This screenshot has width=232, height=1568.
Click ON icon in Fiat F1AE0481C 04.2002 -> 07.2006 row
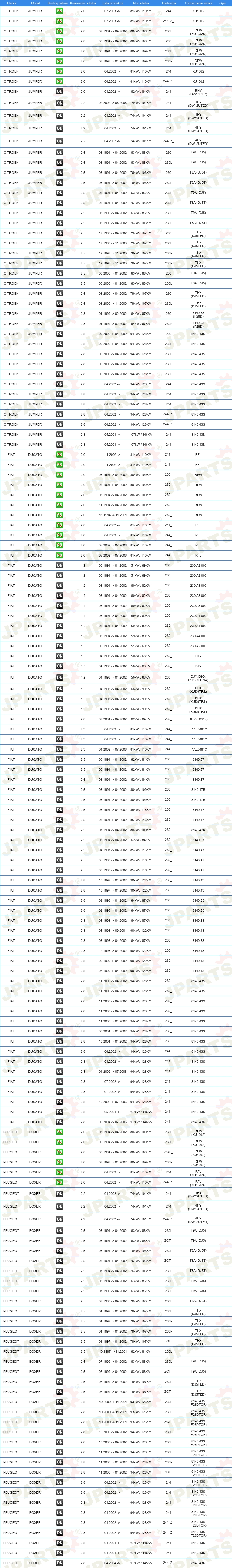click(60, 750)
